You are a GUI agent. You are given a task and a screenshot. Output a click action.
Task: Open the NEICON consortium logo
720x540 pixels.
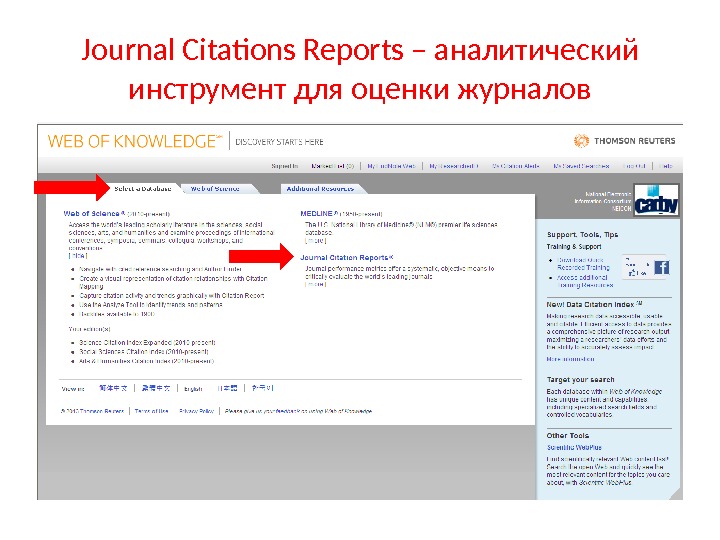pos(656,200)
